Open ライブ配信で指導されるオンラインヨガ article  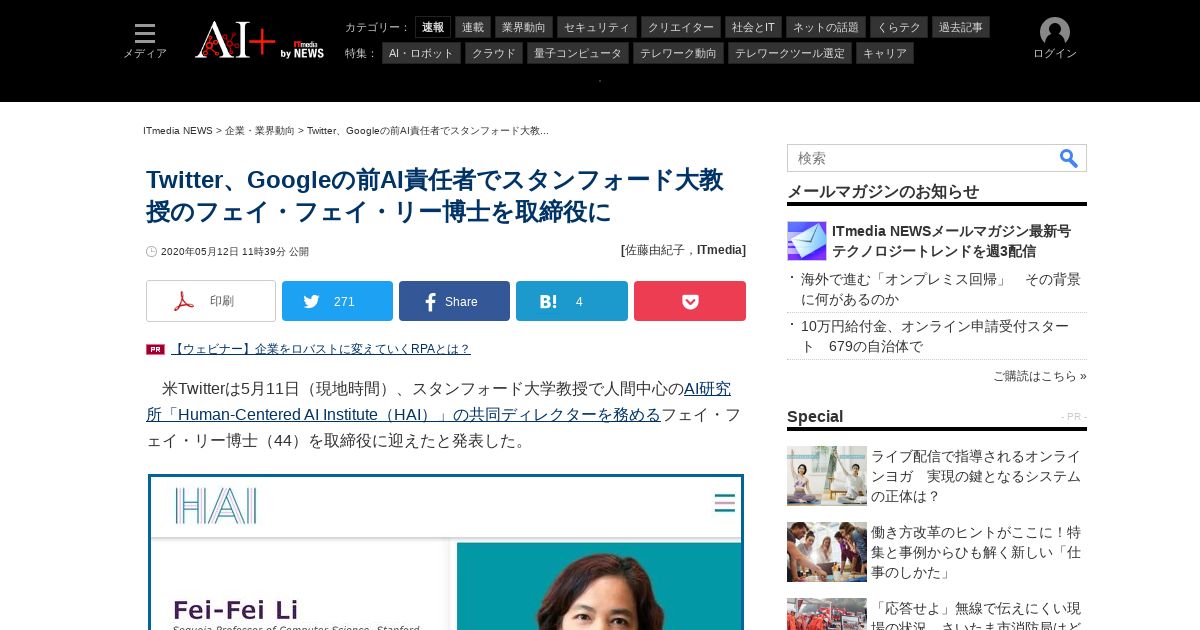[976, 476]
